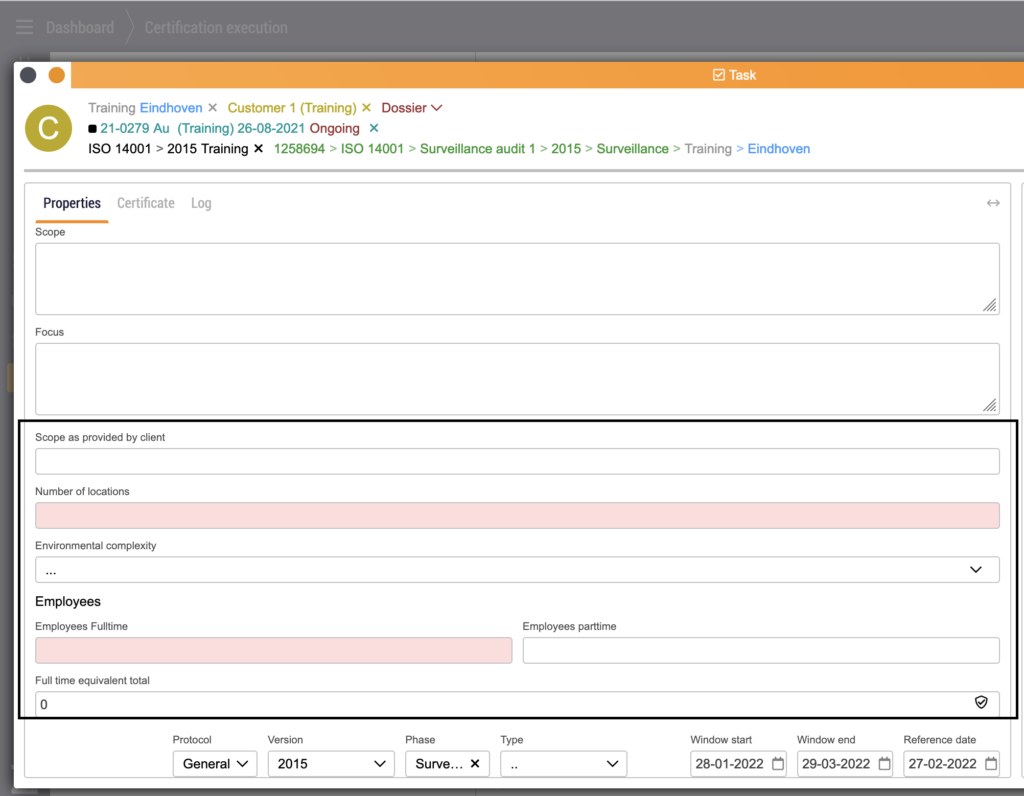Switch to the Certificate tab

[x=146, y=203]
